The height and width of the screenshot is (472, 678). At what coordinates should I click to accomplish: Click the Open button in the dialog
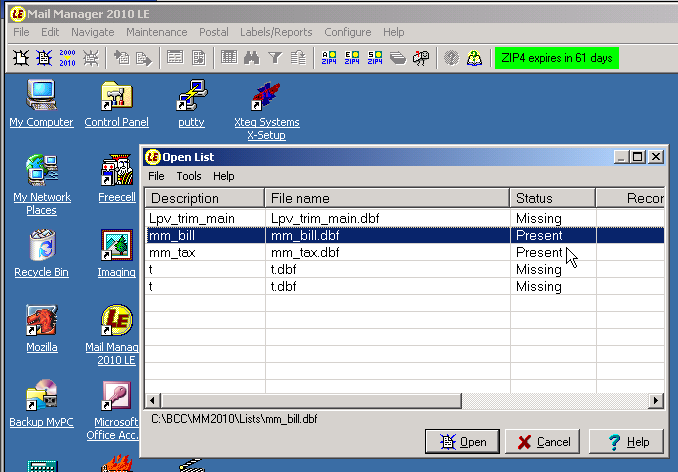click(x=462, y=442)
